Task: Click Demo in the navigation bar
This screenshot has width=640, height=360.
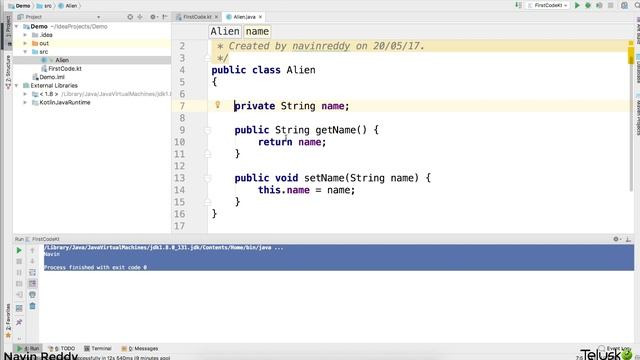Action: click(19, 6)
